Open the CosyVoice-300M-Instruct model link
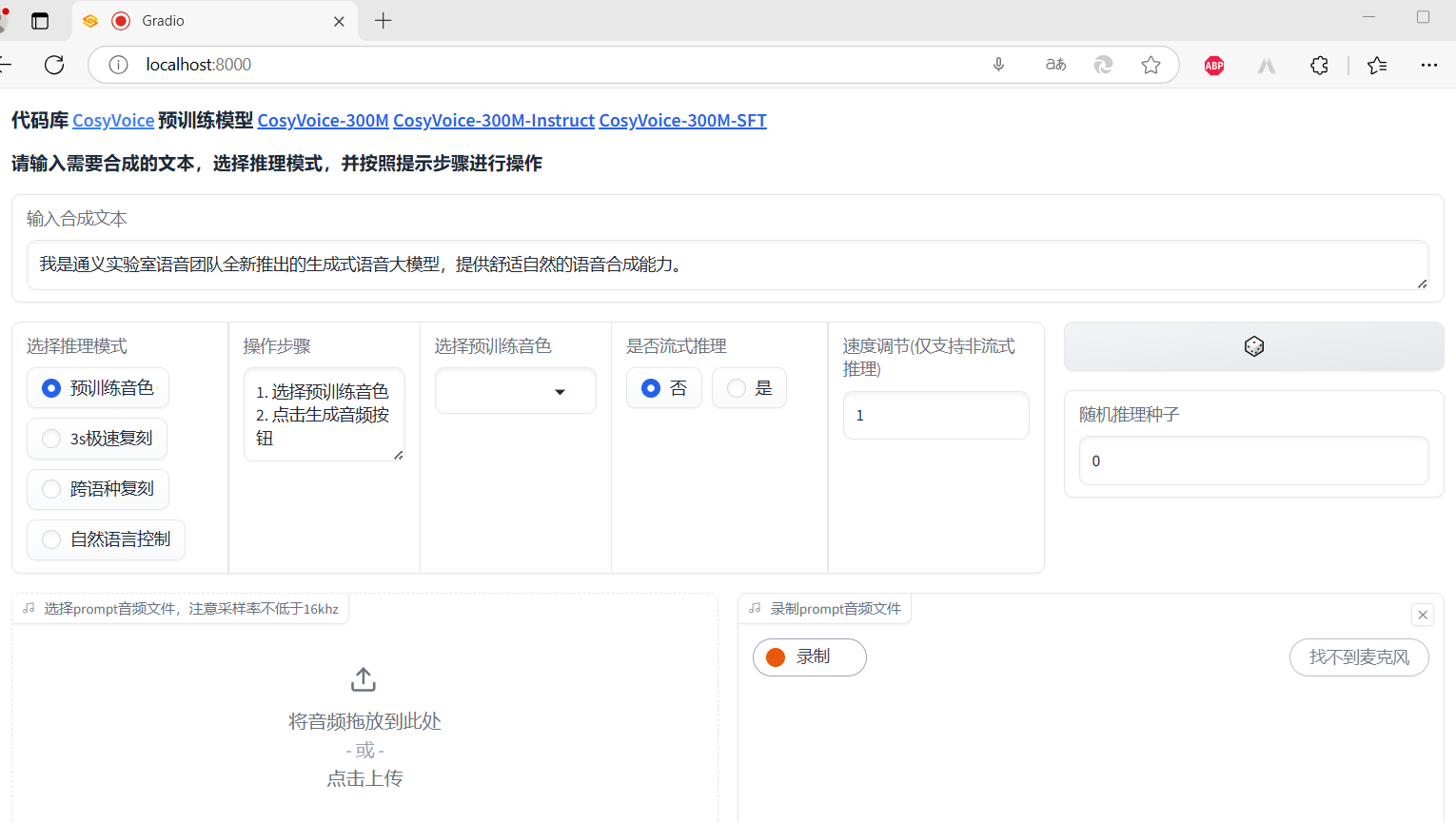1456x823 pixels. (x=494, y=121)
